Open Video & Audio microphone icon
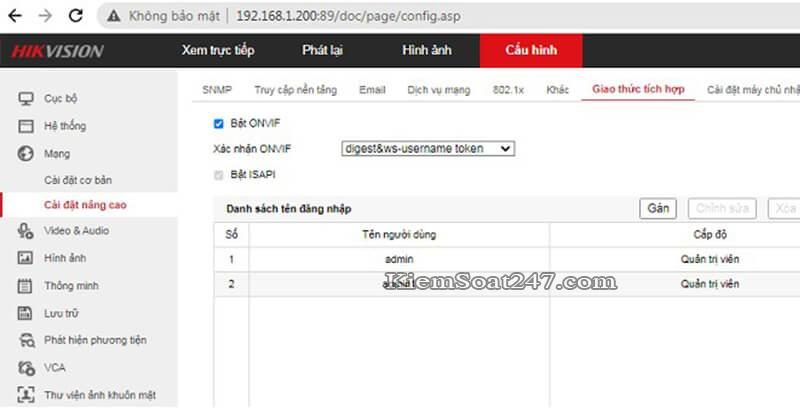 (x=26, y=231)
